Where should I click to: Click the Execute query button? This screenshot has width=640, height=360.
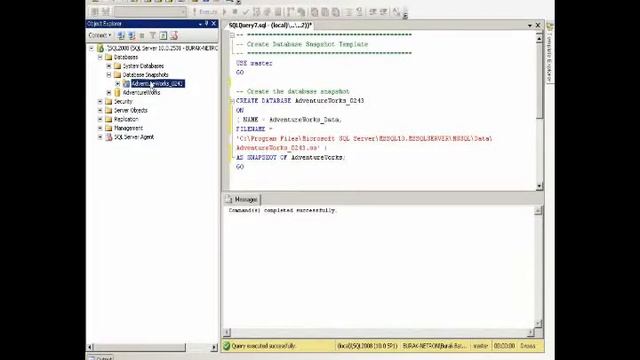click(205, 12)
